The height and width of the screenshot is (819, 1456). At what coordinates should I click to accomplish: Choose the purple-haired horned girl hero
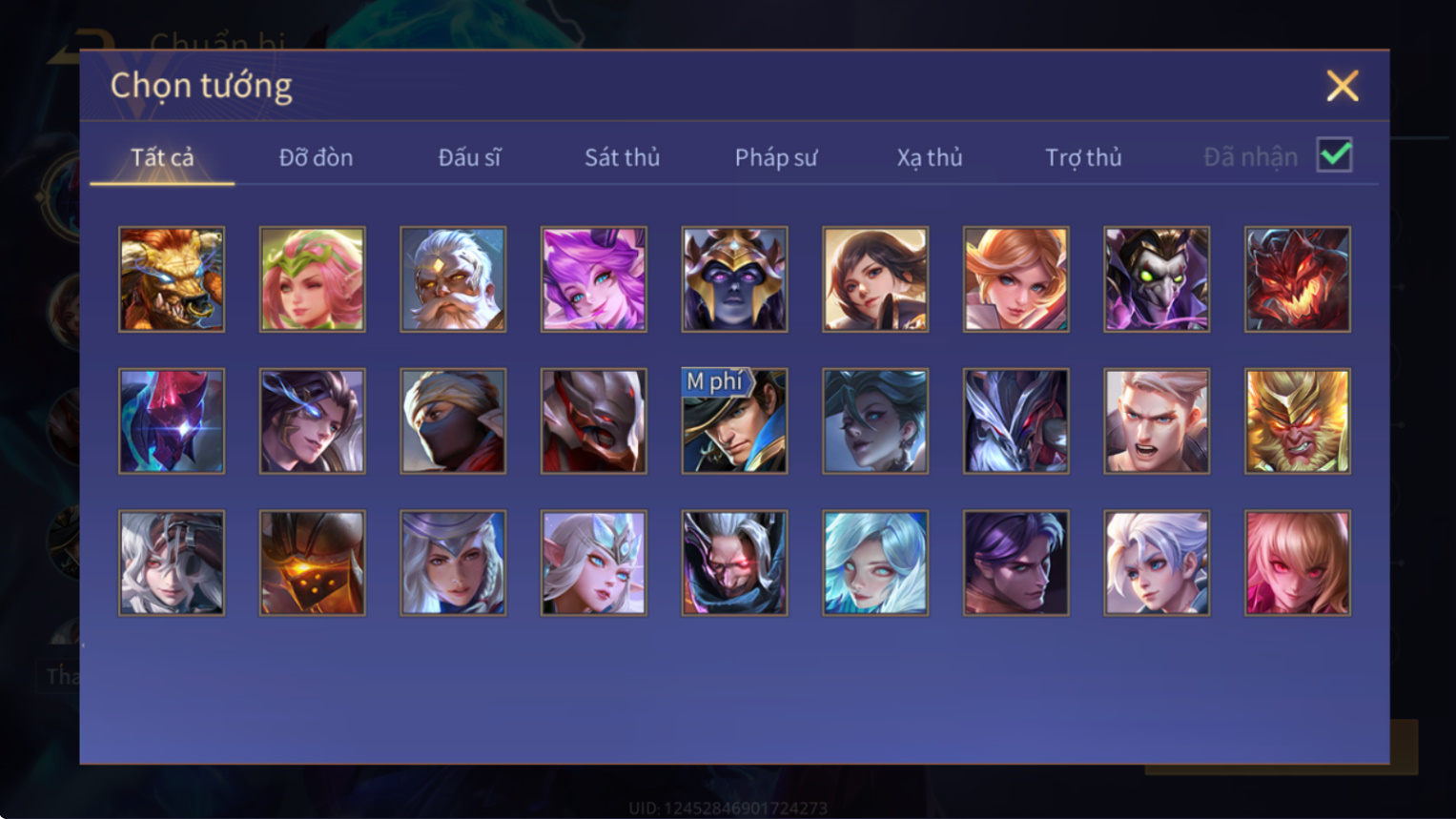(594, 279)
